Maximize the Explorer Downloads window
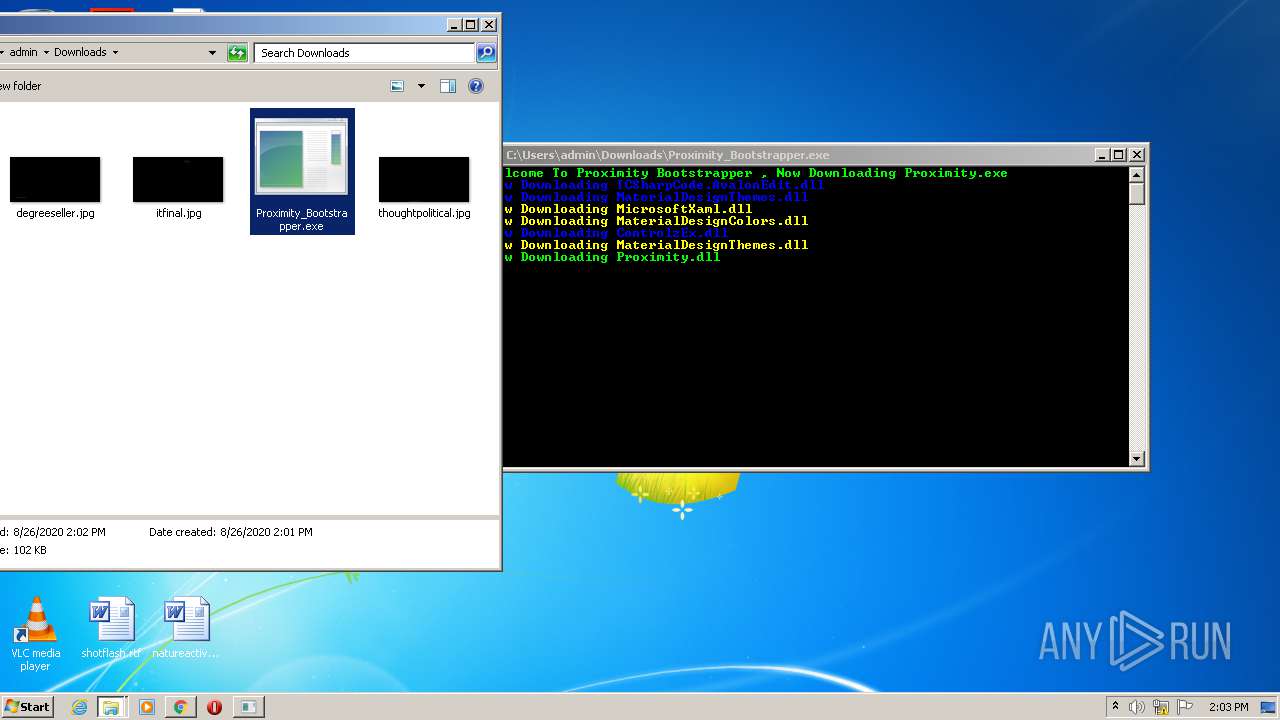This screenshot has width=1280, height=720. [471, 25]
